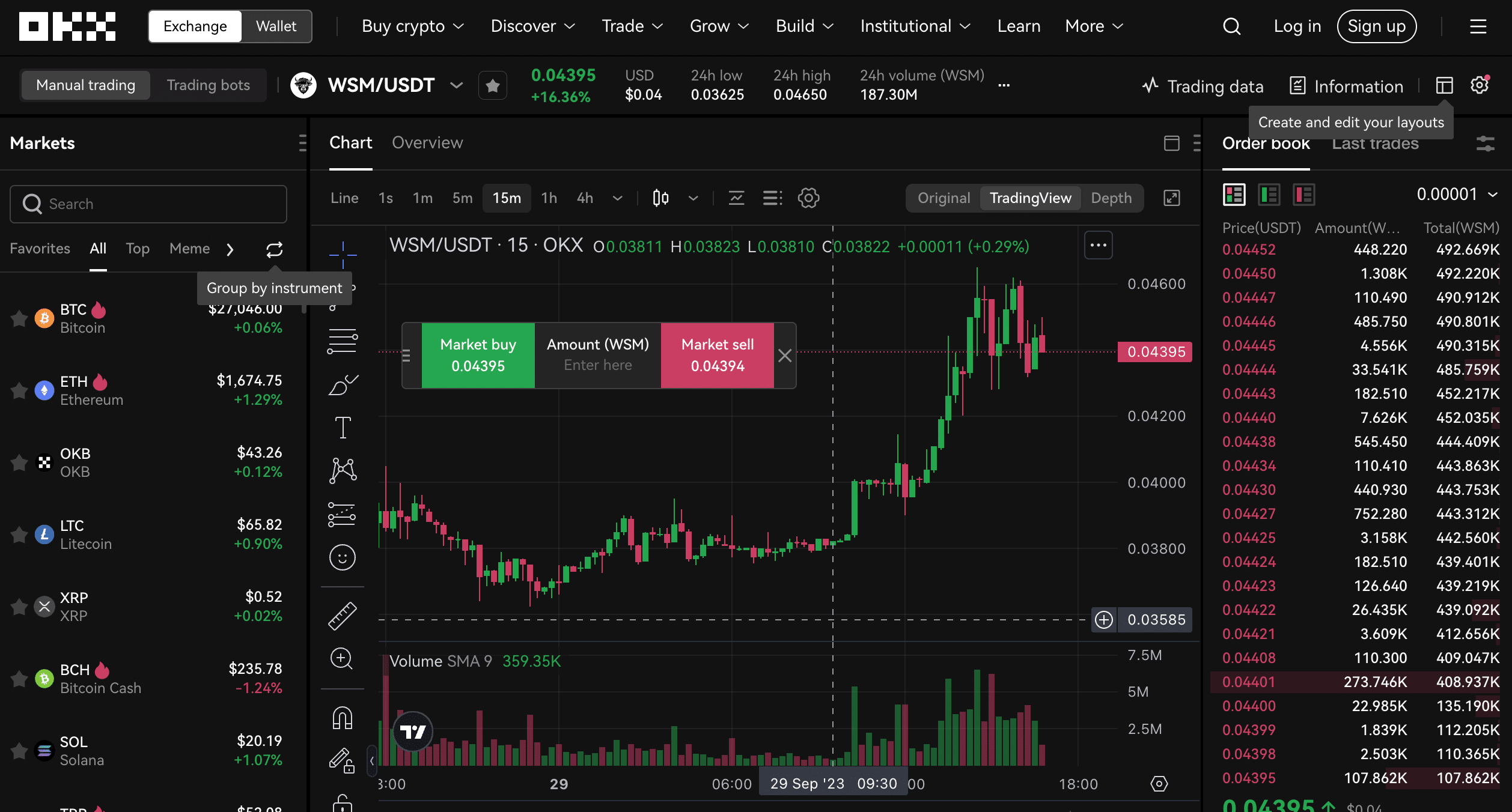
Task: Click the TradingView logo on chart
Action: point(413,732)
